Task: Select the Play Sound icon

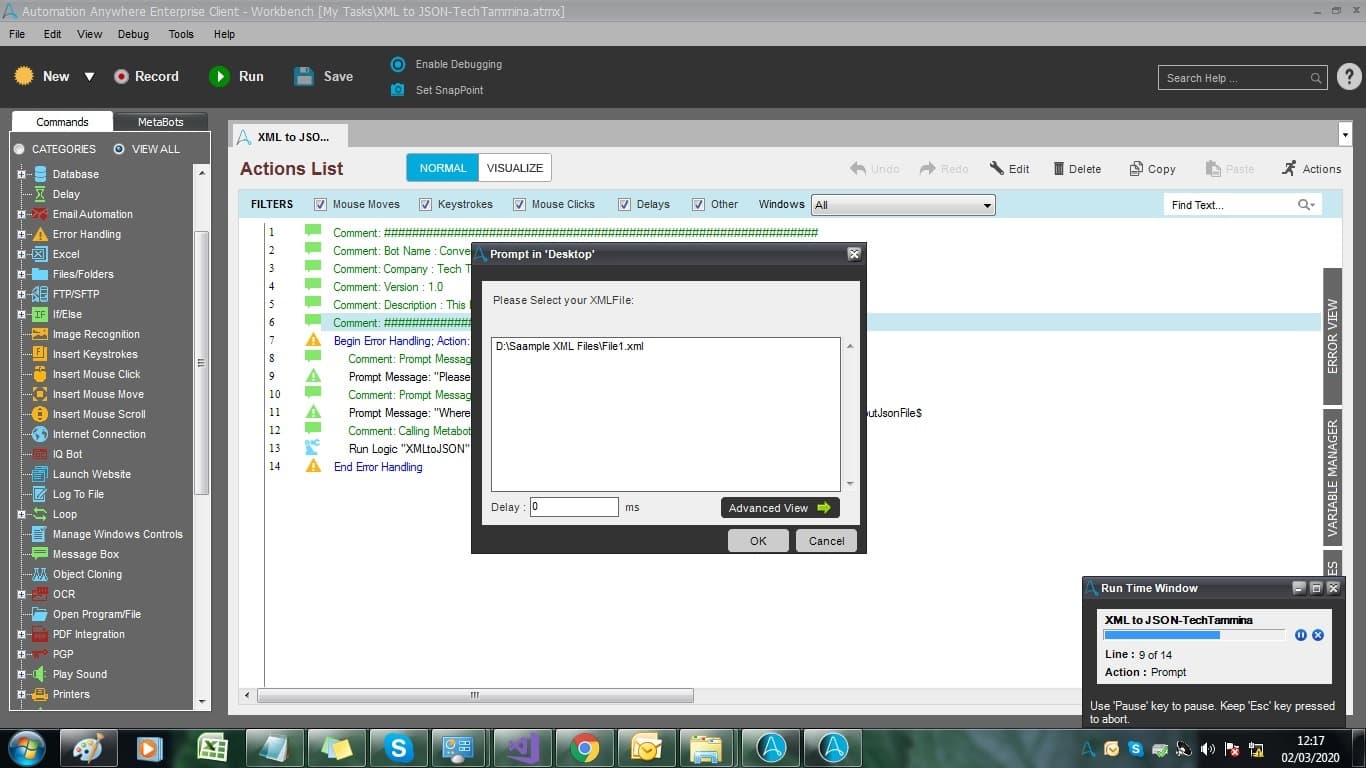Action: pyautogui.click(x=40, y=674)
